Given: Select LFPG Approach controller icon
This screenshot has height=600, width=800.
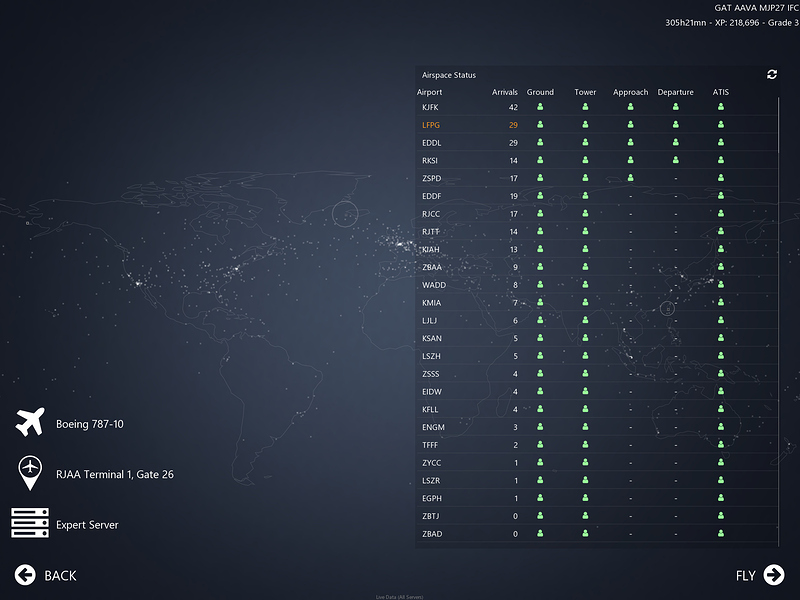Looking at the screenshot, I should [x=631, y=124].
